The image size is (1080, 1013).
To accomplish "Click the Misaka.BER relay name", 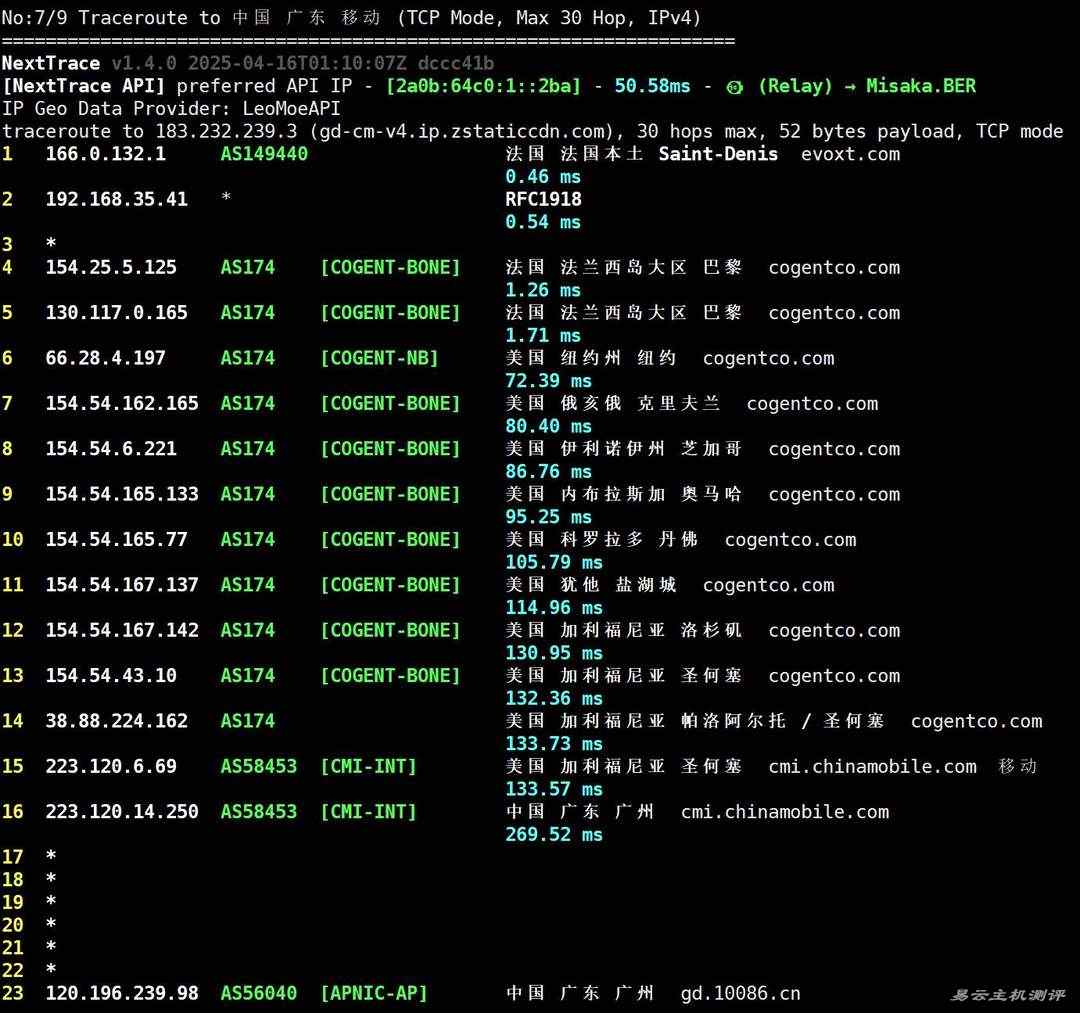I will point(921,86).
